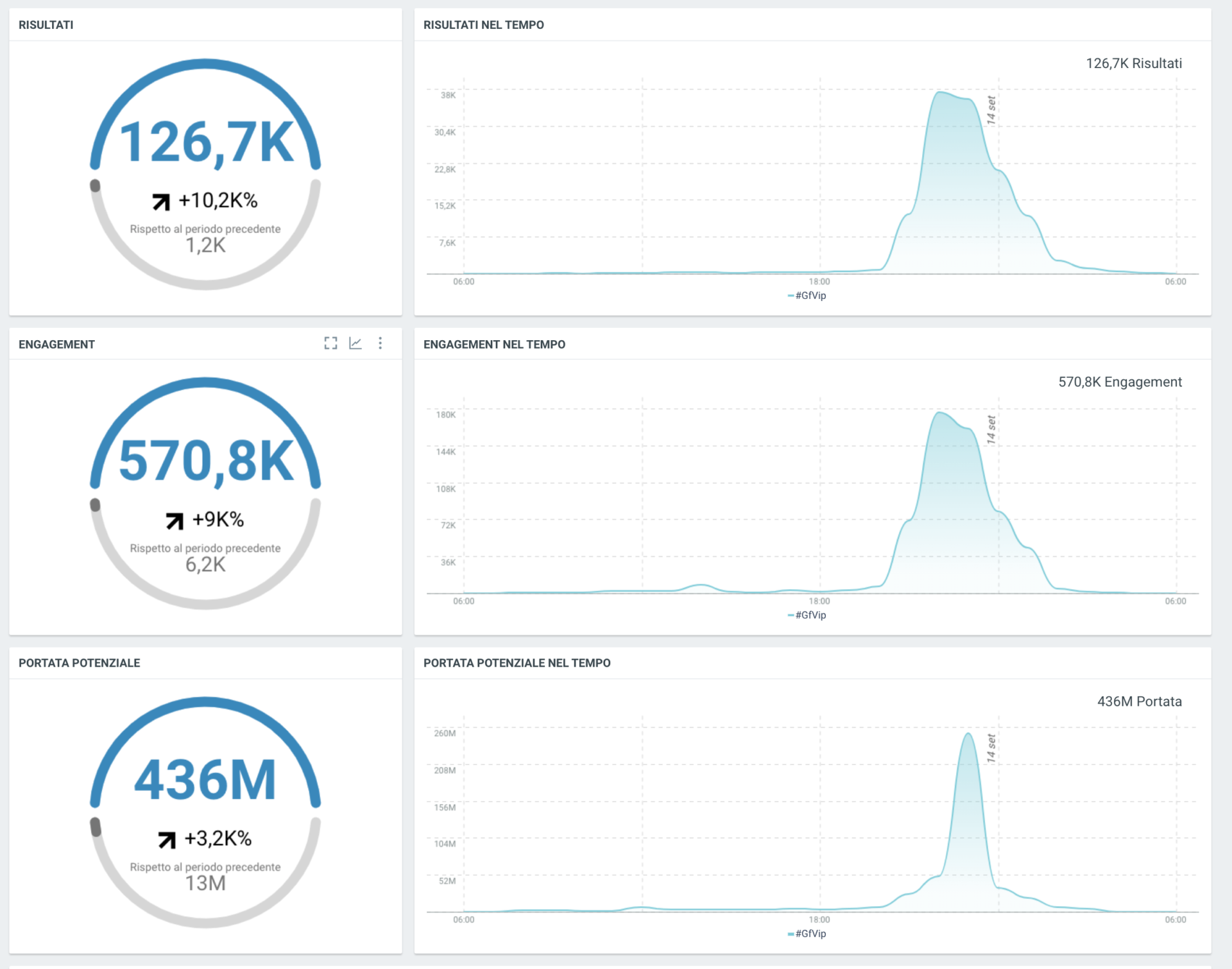Image resolution: width=1232 pixels, height=969 pixels.
Task: Open the Engagement widget options menu
Action: coord(381,343)
